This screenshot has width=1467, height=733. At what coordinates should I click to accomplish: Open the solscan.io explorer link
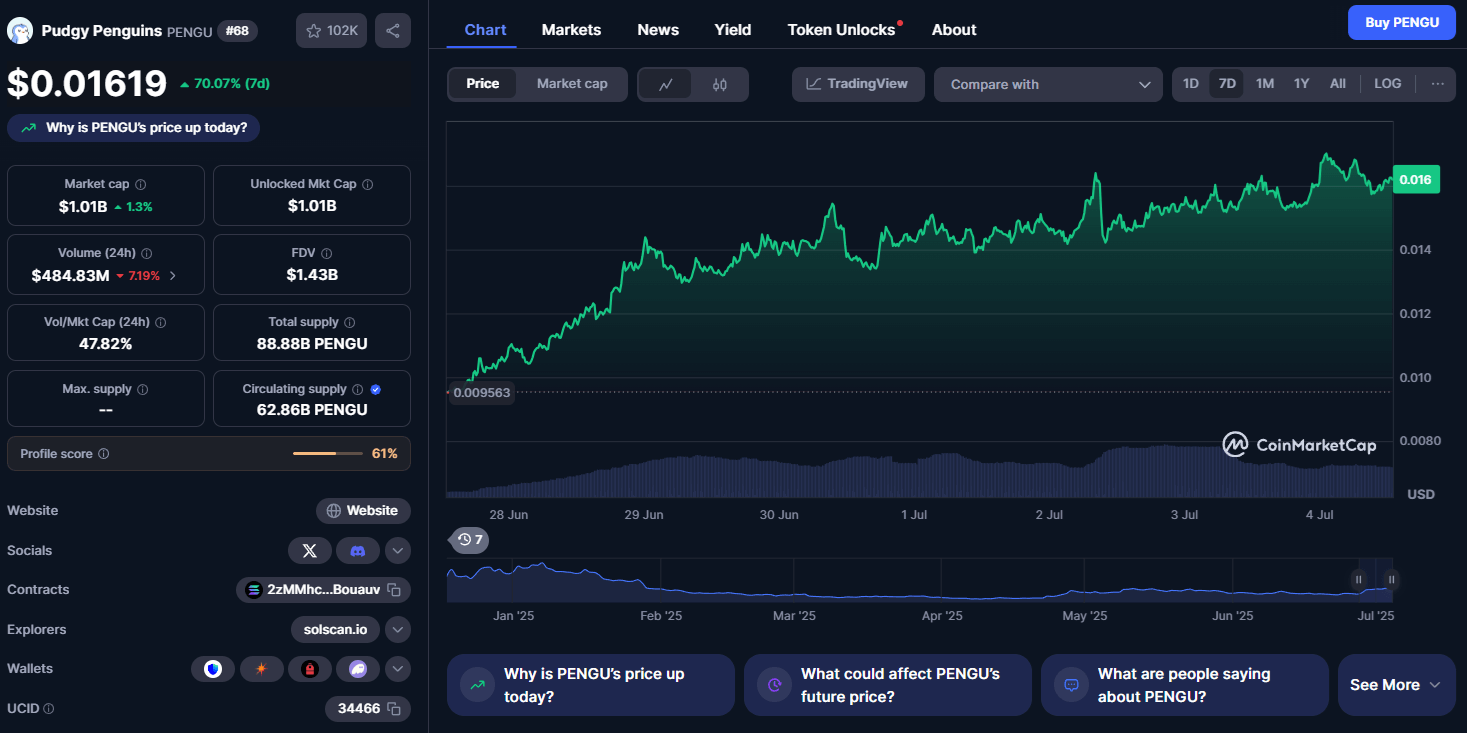336,630
